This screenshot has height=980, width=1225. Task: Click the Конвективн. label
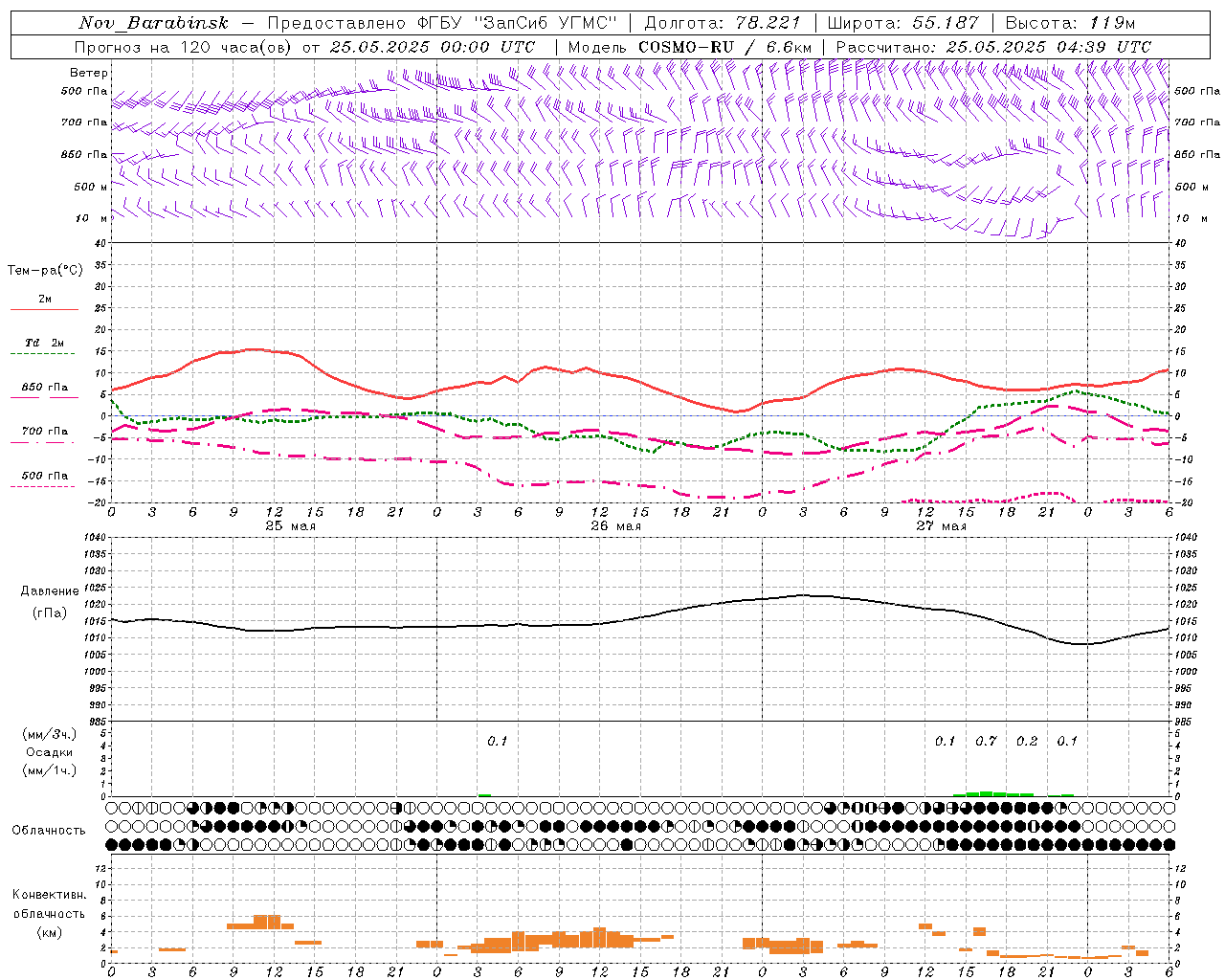49,895
